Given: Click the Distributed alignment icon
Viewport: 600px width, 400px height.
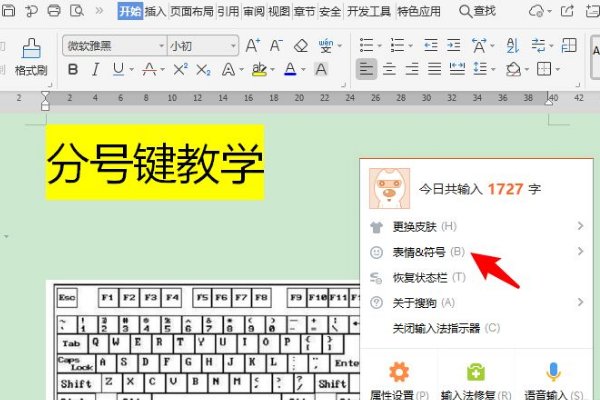Looking at the screenshot, I should (457, 69).
